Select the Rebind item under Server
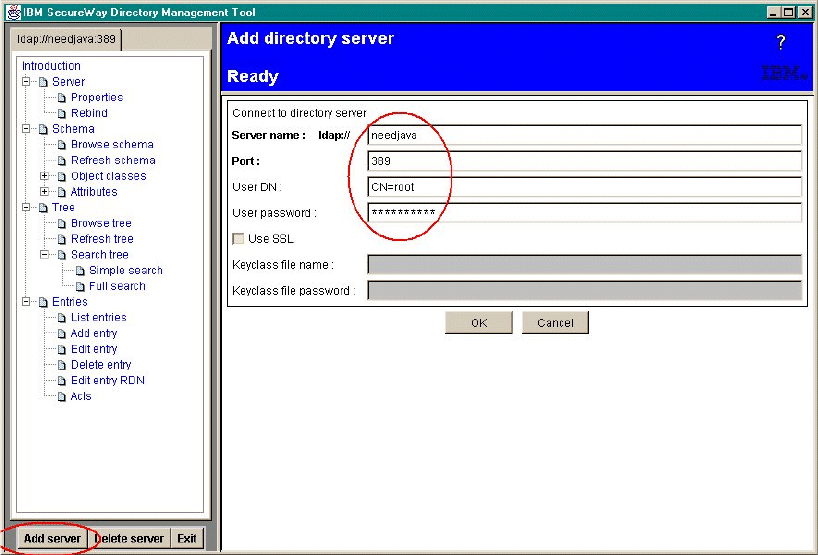 pyautogui.click(x=89, y=113)
